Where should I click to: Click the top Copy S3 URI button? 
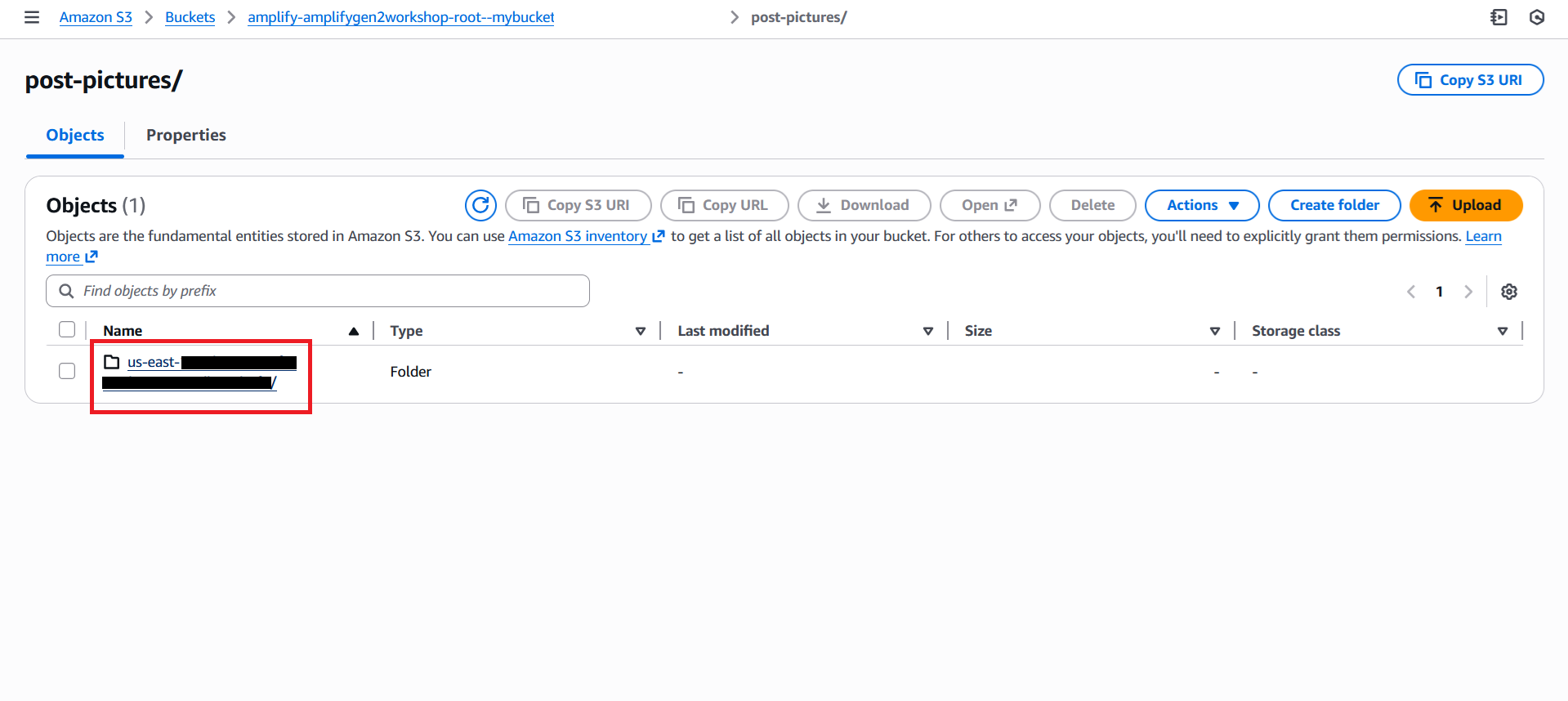(1471, 80)
